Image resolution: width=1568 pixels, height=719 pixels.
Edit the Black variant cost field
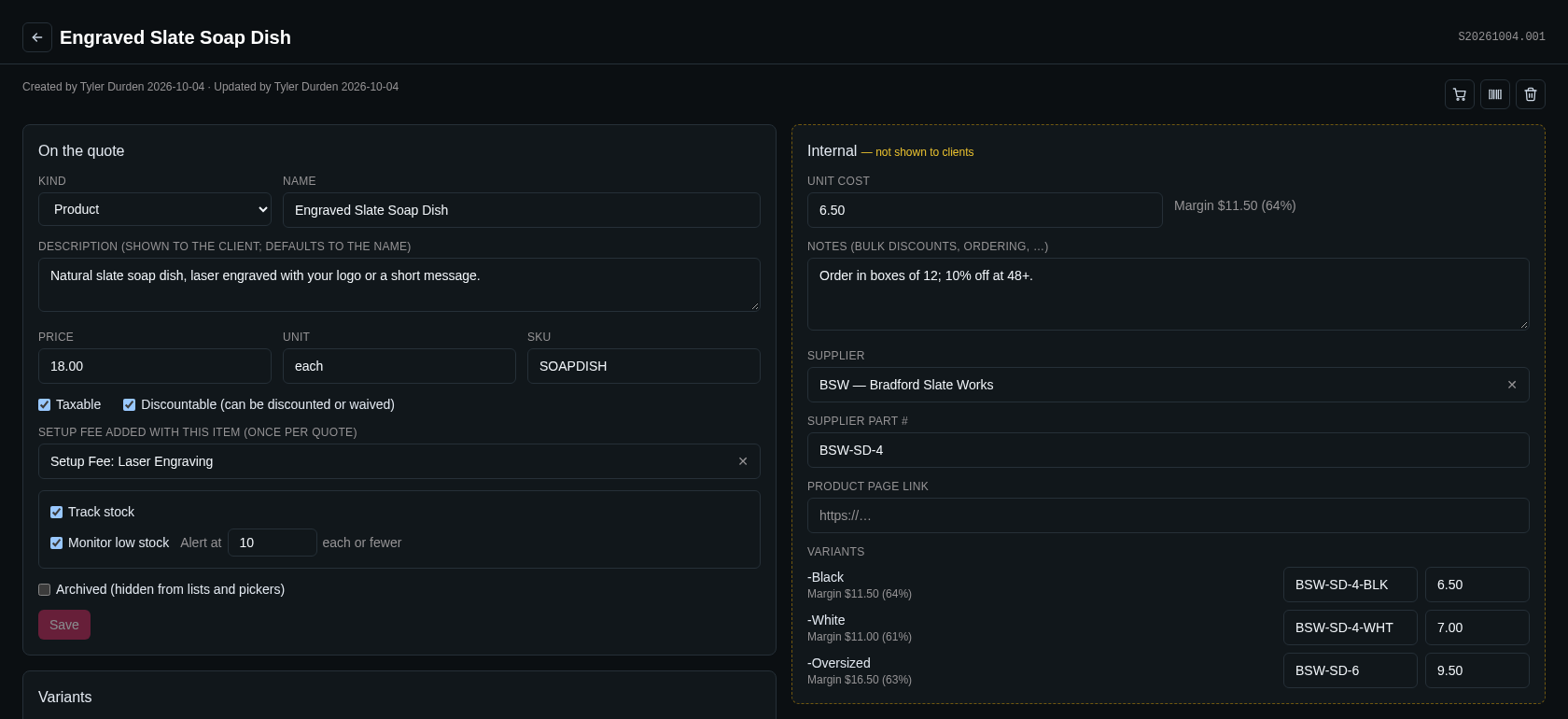coord(1477,585)
